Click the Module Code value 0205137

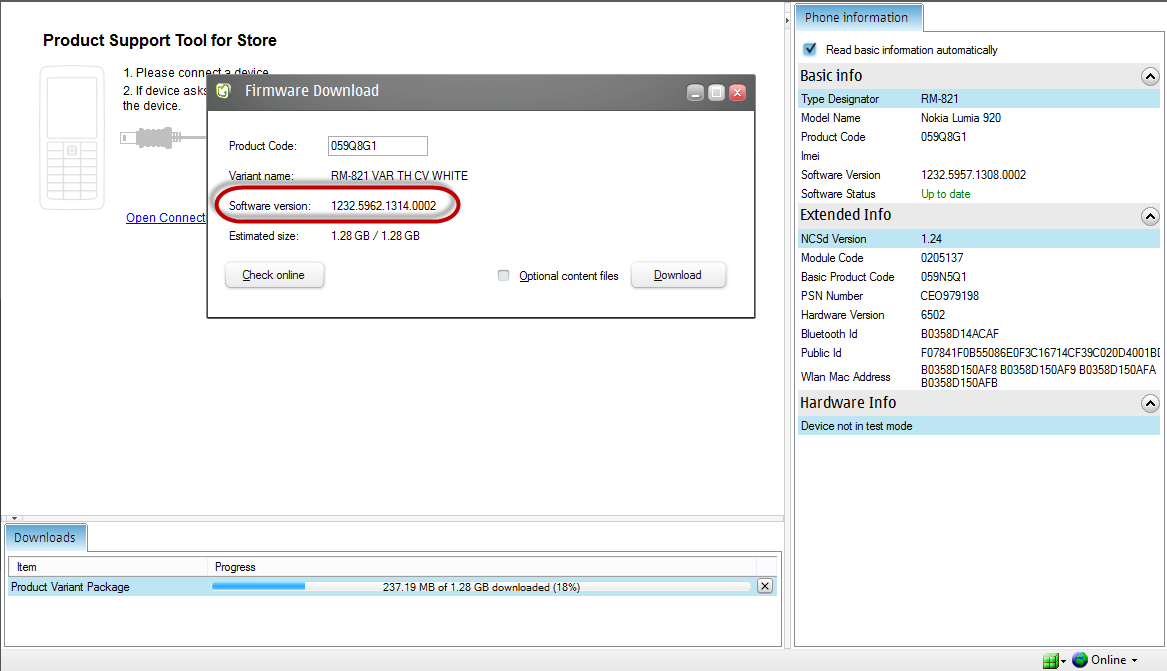[942, 258]
